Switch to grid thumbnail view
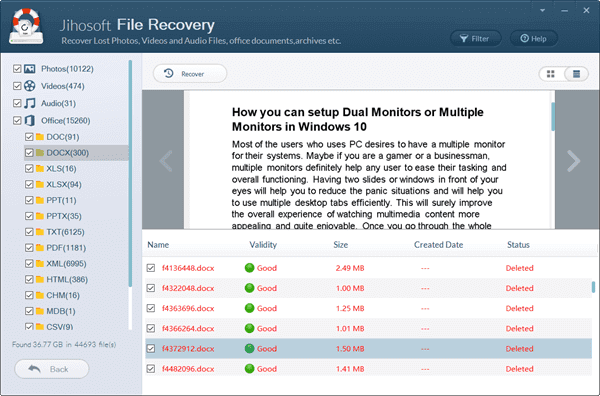Viewport: 600px width, 396px height. 551,74
